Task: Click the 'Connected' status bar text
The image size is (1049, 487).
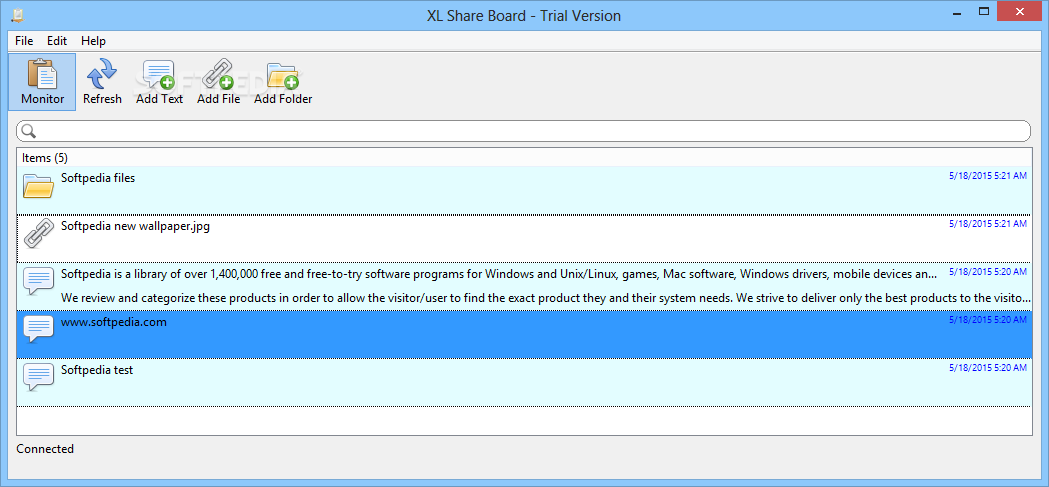Action: click(45, 449)
